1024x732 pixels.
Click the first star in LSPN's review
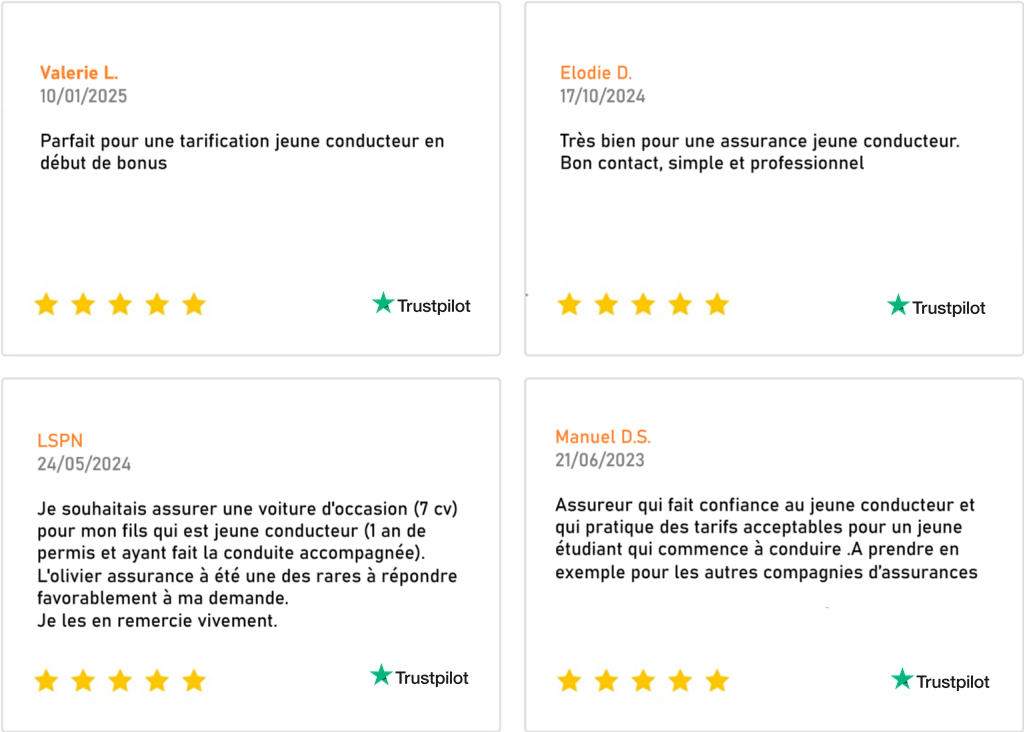click(x=46, y=681)
